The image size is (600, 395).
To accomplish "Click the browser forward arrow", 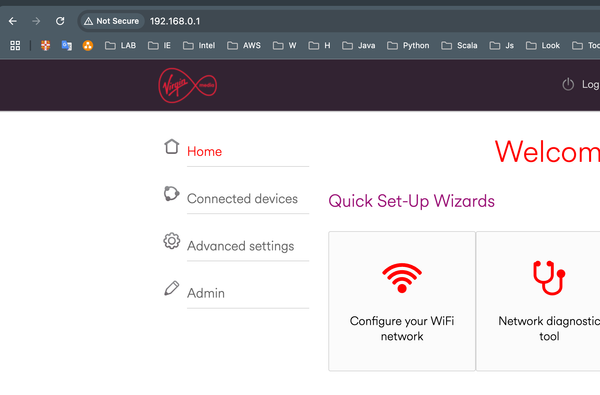I will pyautogui.click(x=36, y=21).
